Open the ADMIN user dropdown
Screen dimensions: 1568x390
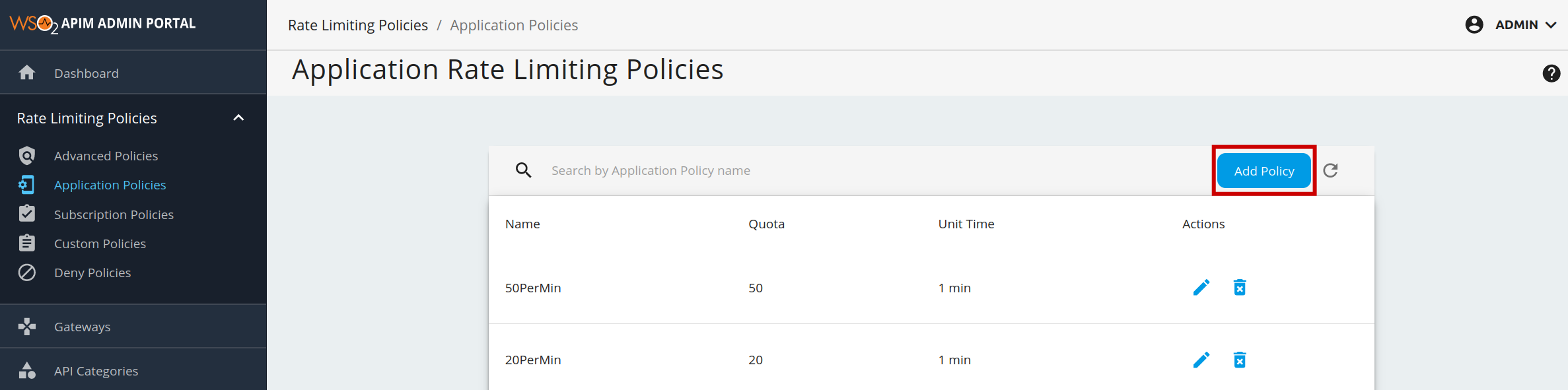click(1526, 25)
